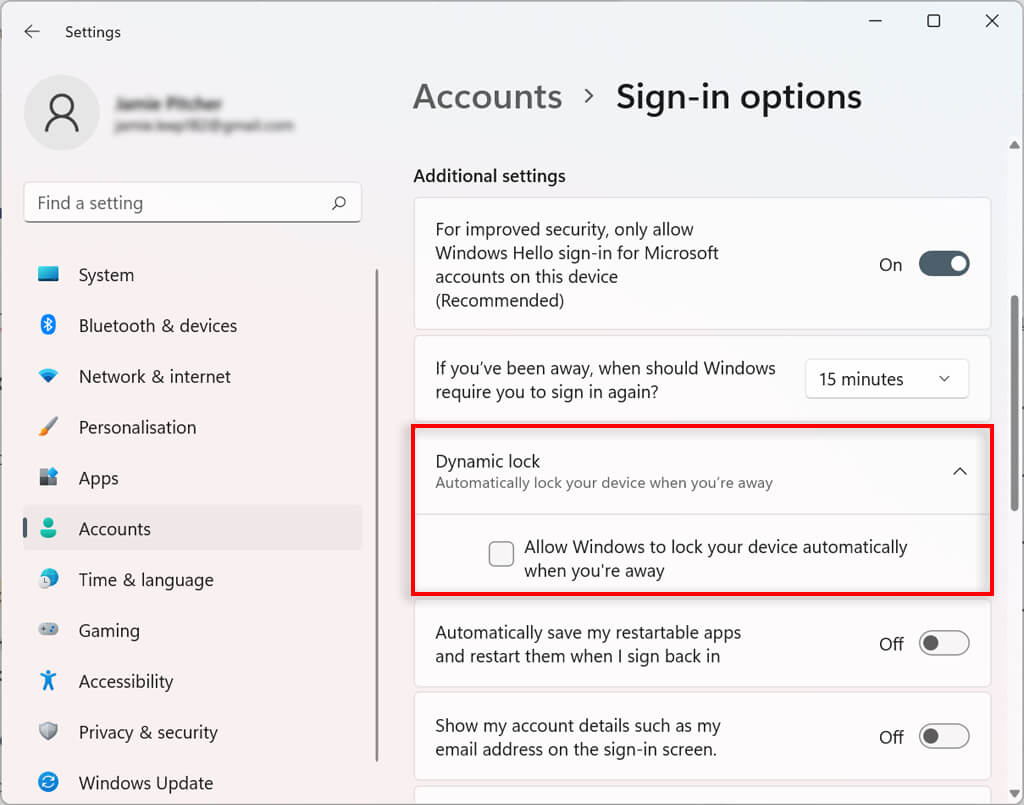This screenshot has height=805, width=1024.
Task: Tick the Dynamic lock auto-lock checkbox
Action: click(501, 553)
